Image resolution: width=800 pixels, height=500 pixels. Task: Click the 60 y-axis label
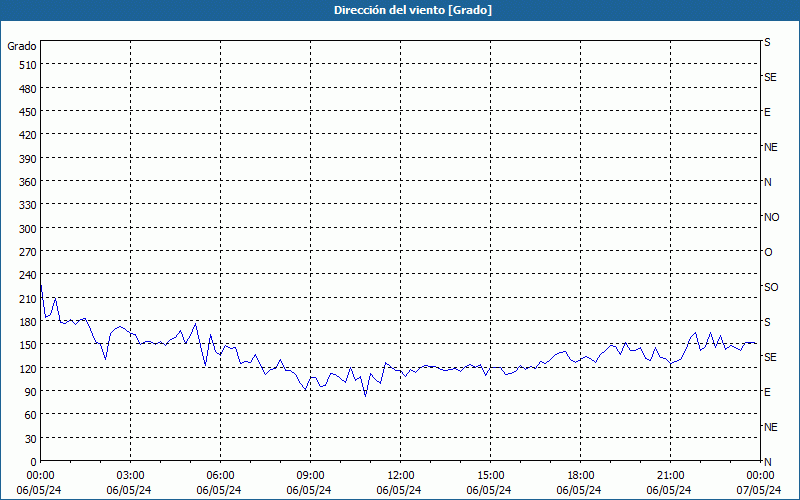coord(31,415)
